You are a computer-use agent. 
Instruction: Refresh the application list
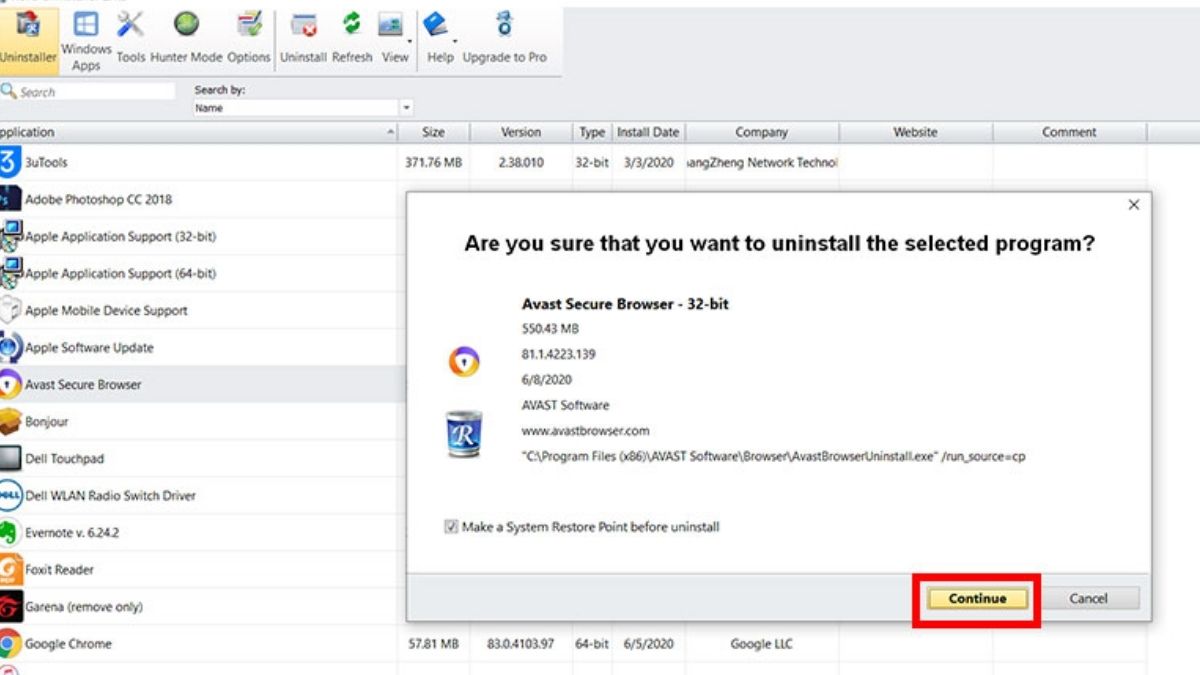coord(352,40)
